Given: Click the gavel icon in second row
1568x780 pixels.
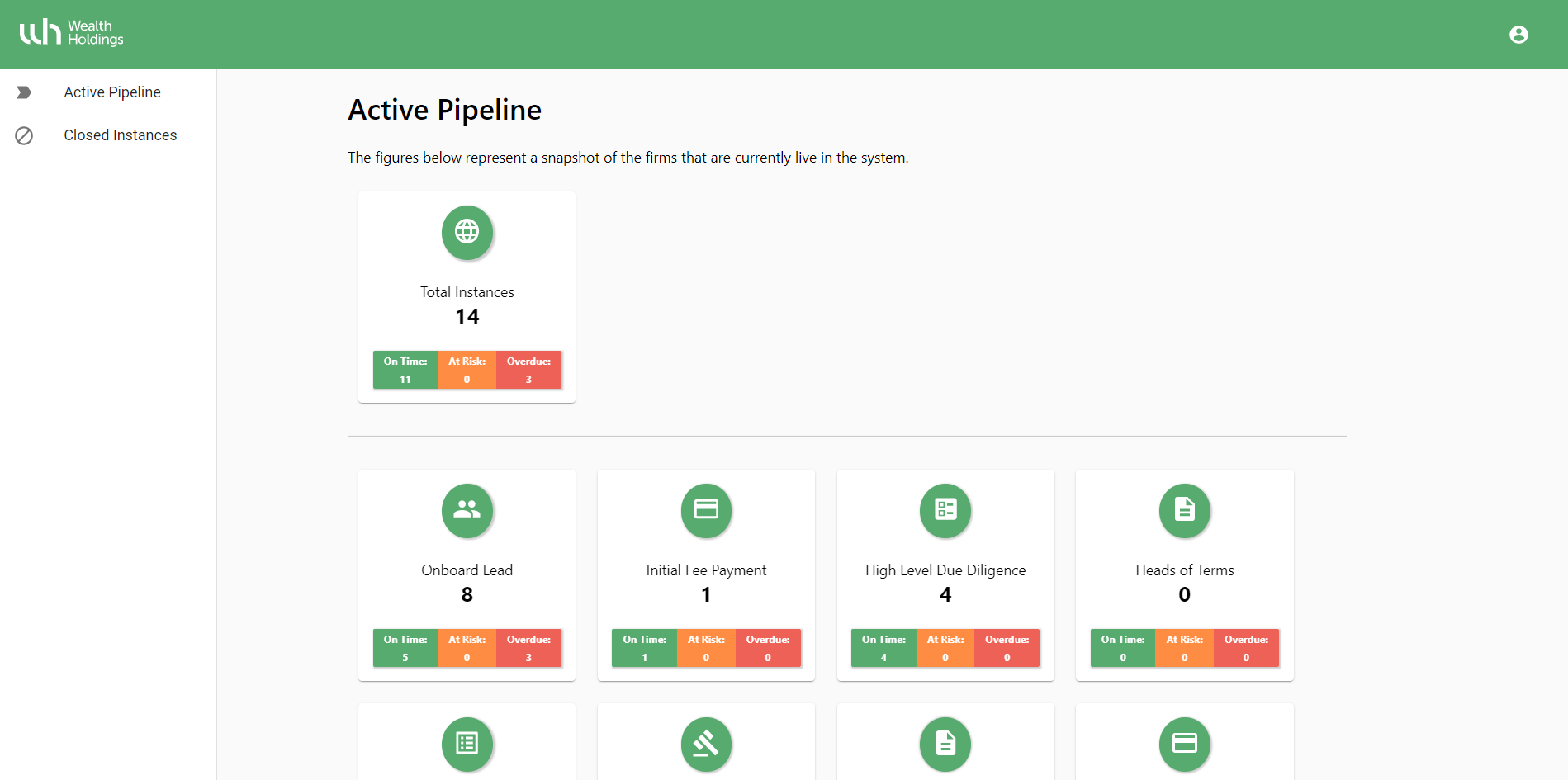Looking at the screenshot, I should point(706,743).
